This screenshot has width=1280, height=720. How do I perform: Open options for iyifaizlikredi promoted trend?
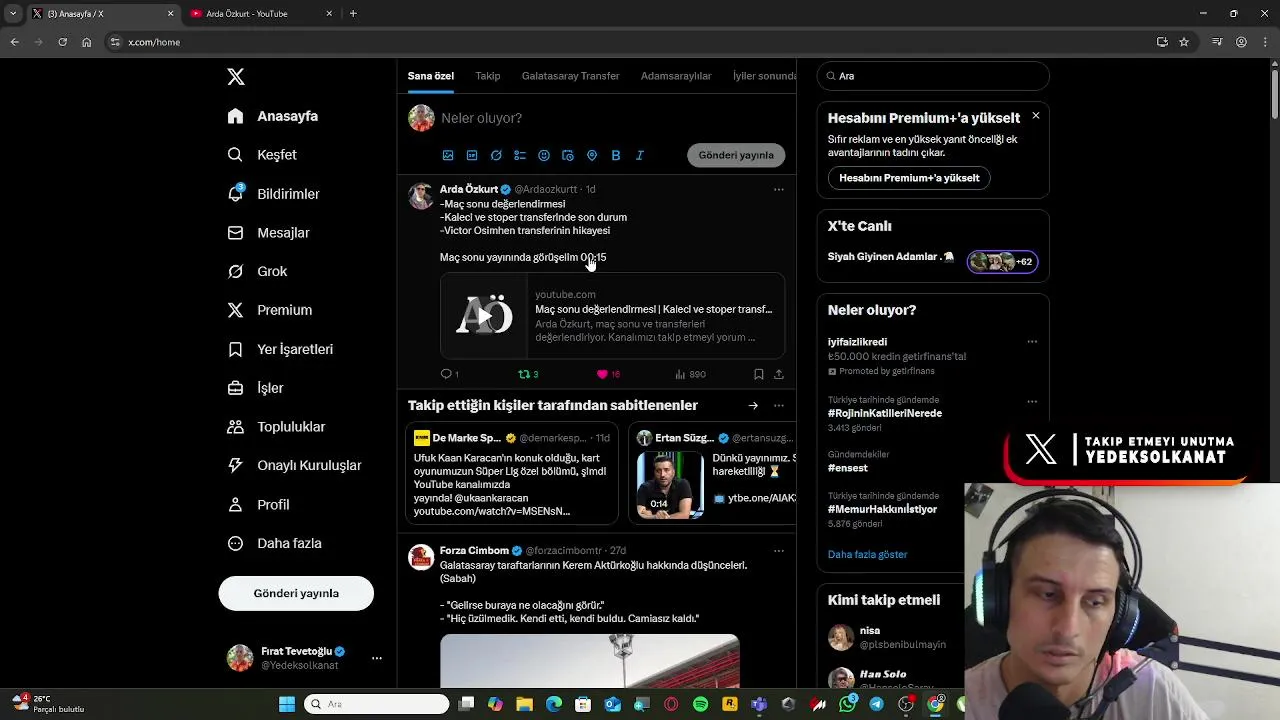click(x=1032, y=342)
